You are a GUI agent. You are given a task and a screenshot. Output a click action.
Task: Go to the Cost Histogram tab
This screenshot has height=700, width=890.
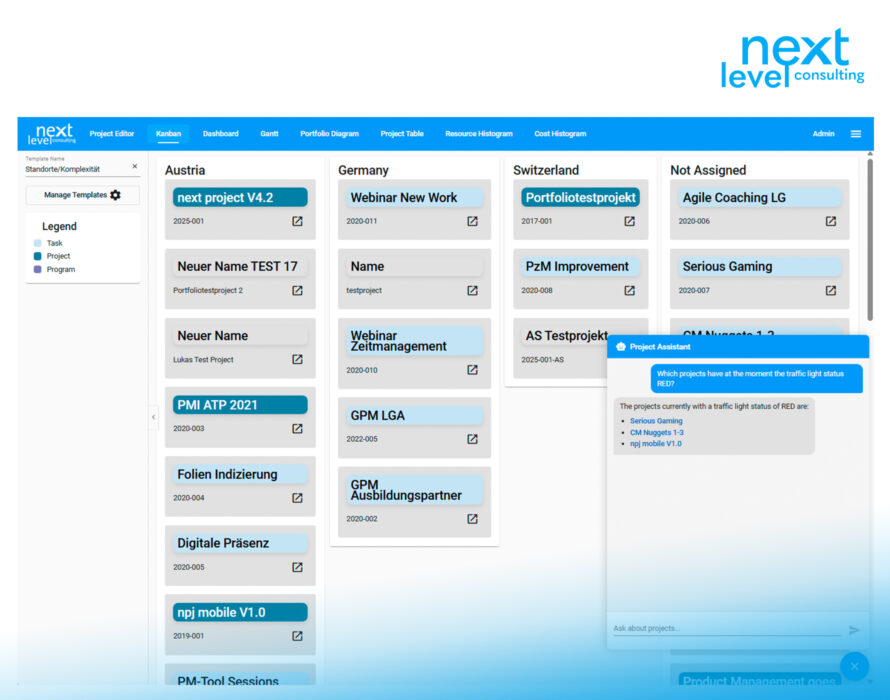coord(560,134)
